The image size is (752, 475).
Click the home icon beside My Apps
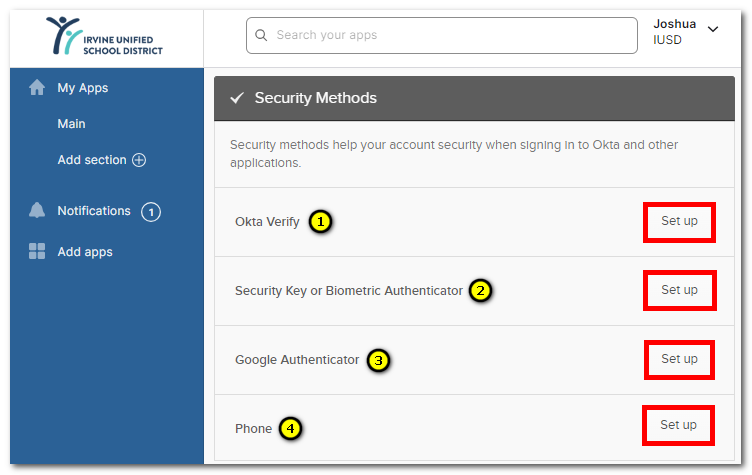tap(37, 87)
